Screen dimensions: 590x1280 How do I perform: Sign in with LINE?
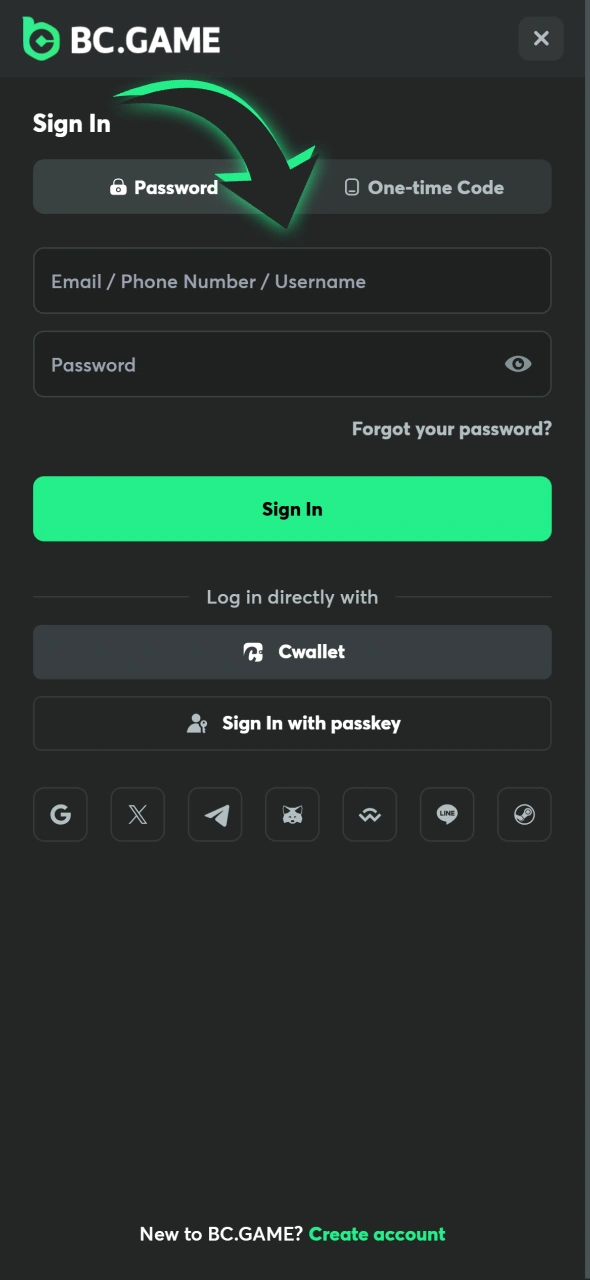(x=446, y=814)
